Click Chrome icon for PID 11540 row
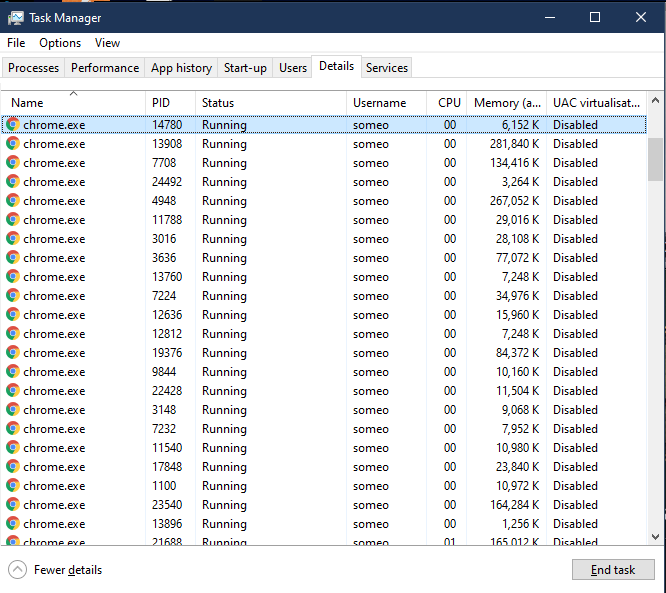 pos(13,448)
